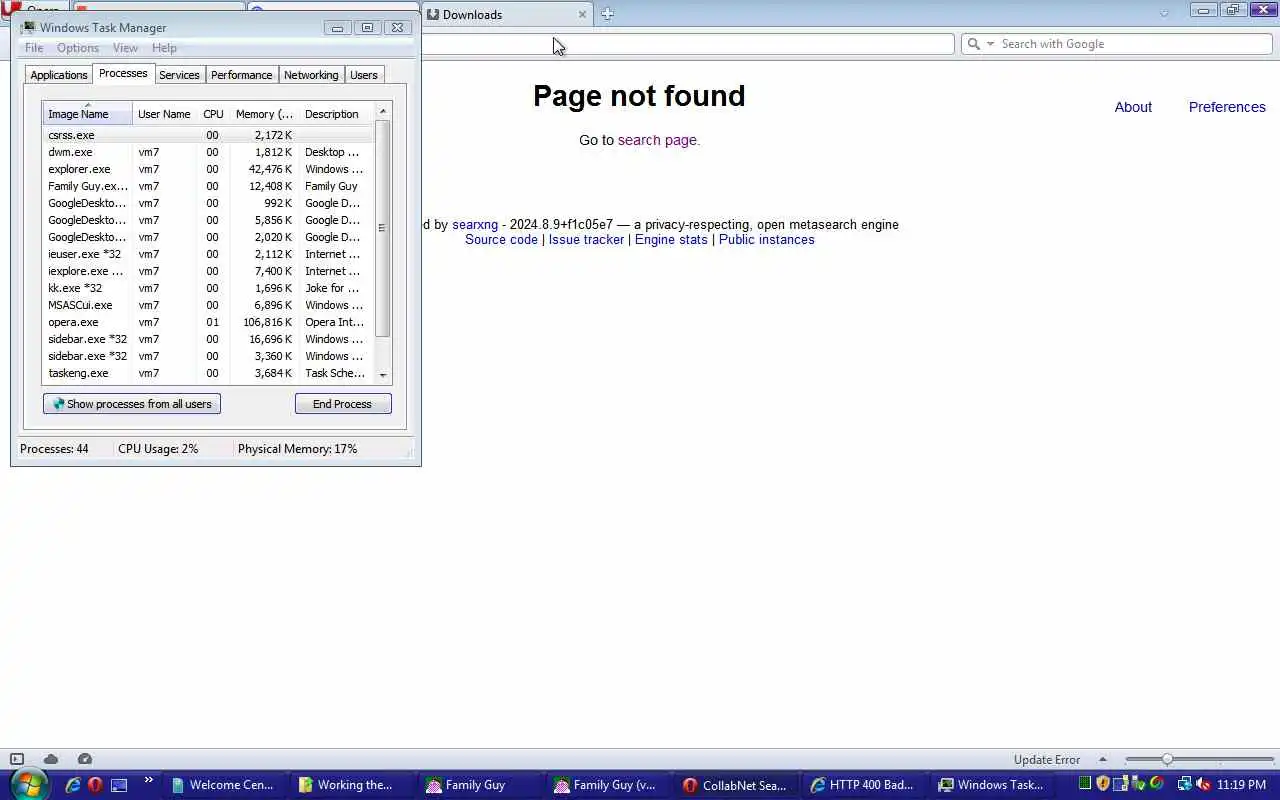Click Task Manager title bar icon
This screenshot has width=1280, height=800.
point(28,27)
